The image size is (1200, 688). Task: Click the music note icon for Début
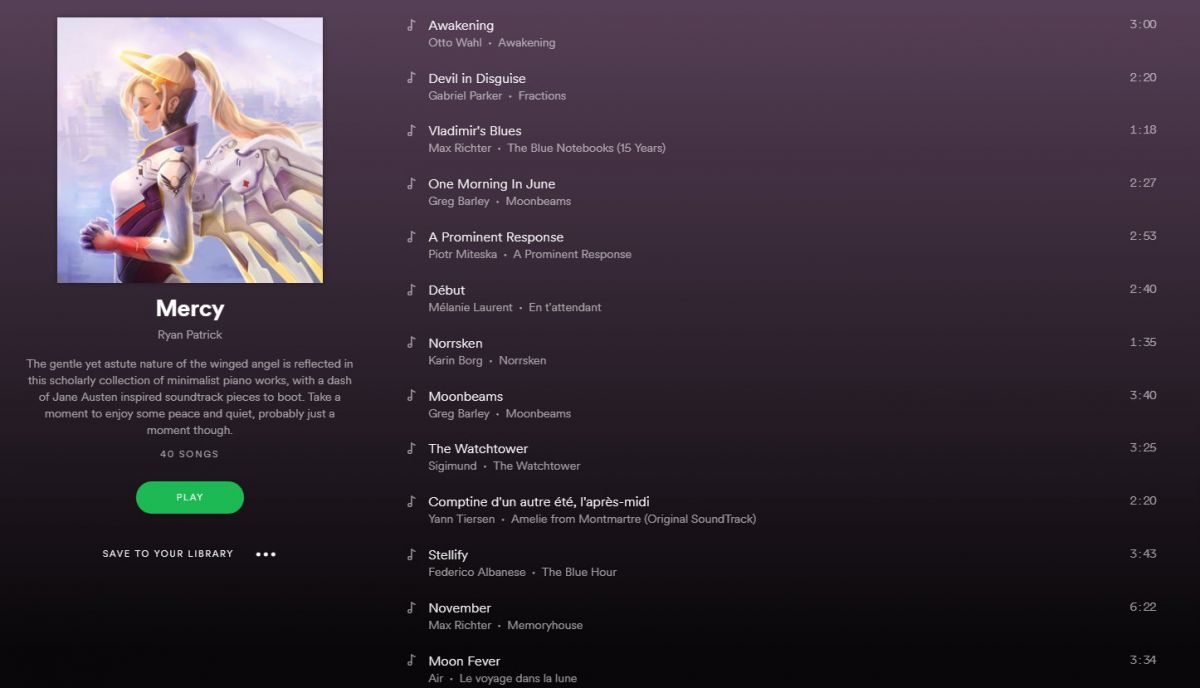tap(410, 290)
